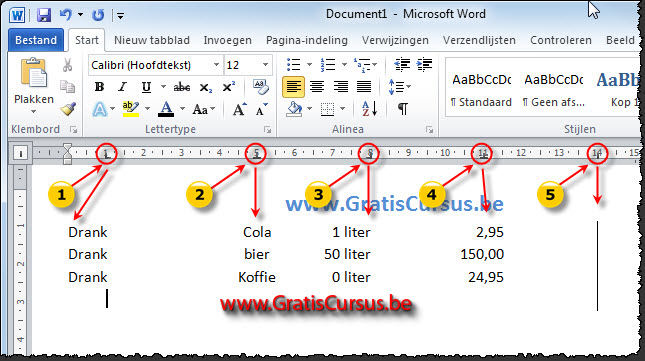Save the document with the floppy icon
The height and width of the screenshot is (361, 645).
click(x=44, y=15)
